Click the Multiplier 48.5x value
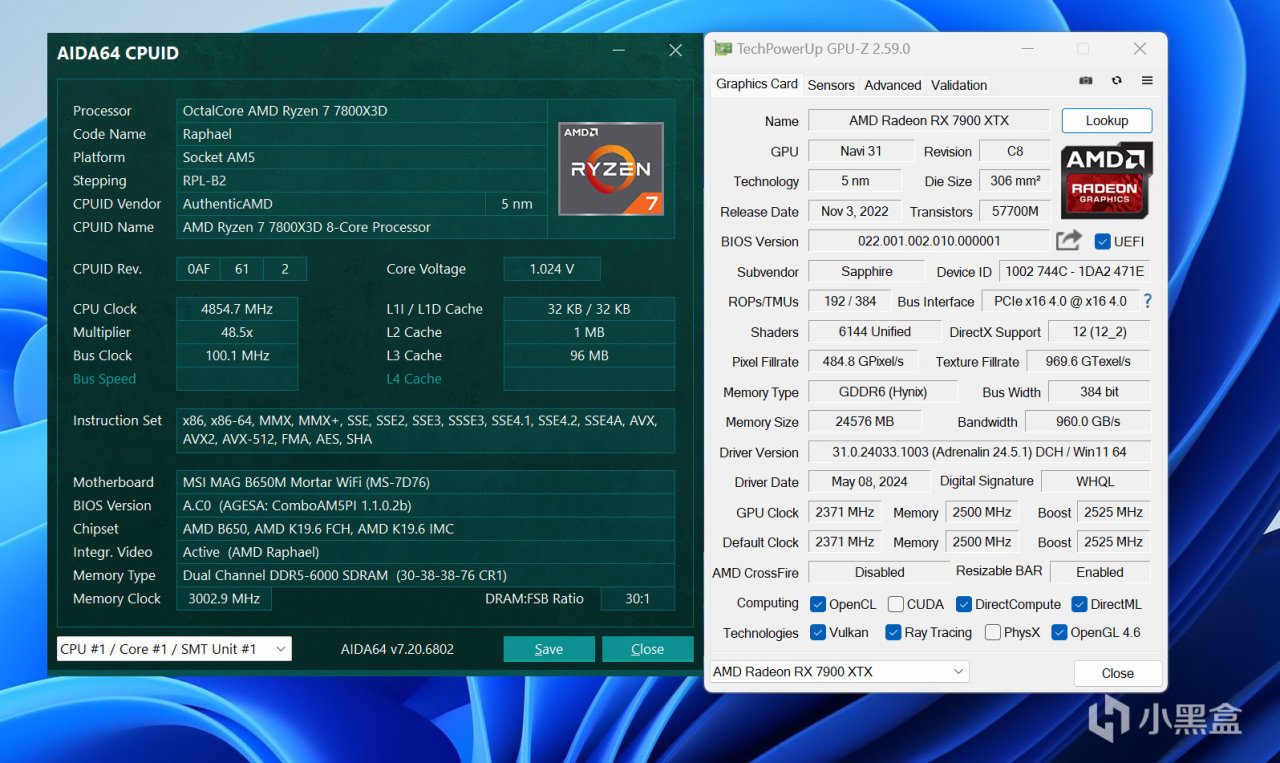Screen dimensions: 1280x763 click(237, 332)
